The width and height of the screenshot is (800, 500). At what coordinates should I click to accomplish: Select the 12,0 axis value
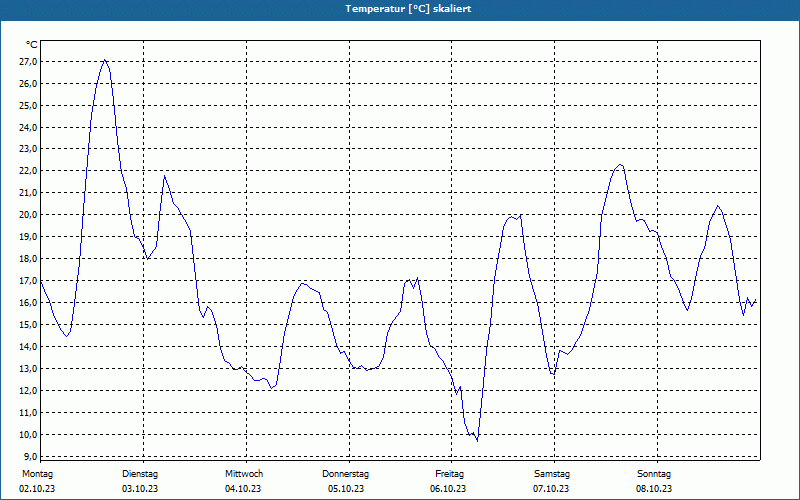pos(28,391)
